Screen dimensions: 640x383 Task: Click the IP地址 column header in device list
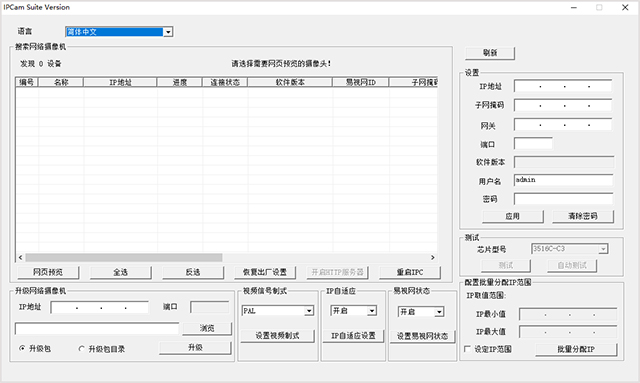point(120,82)
